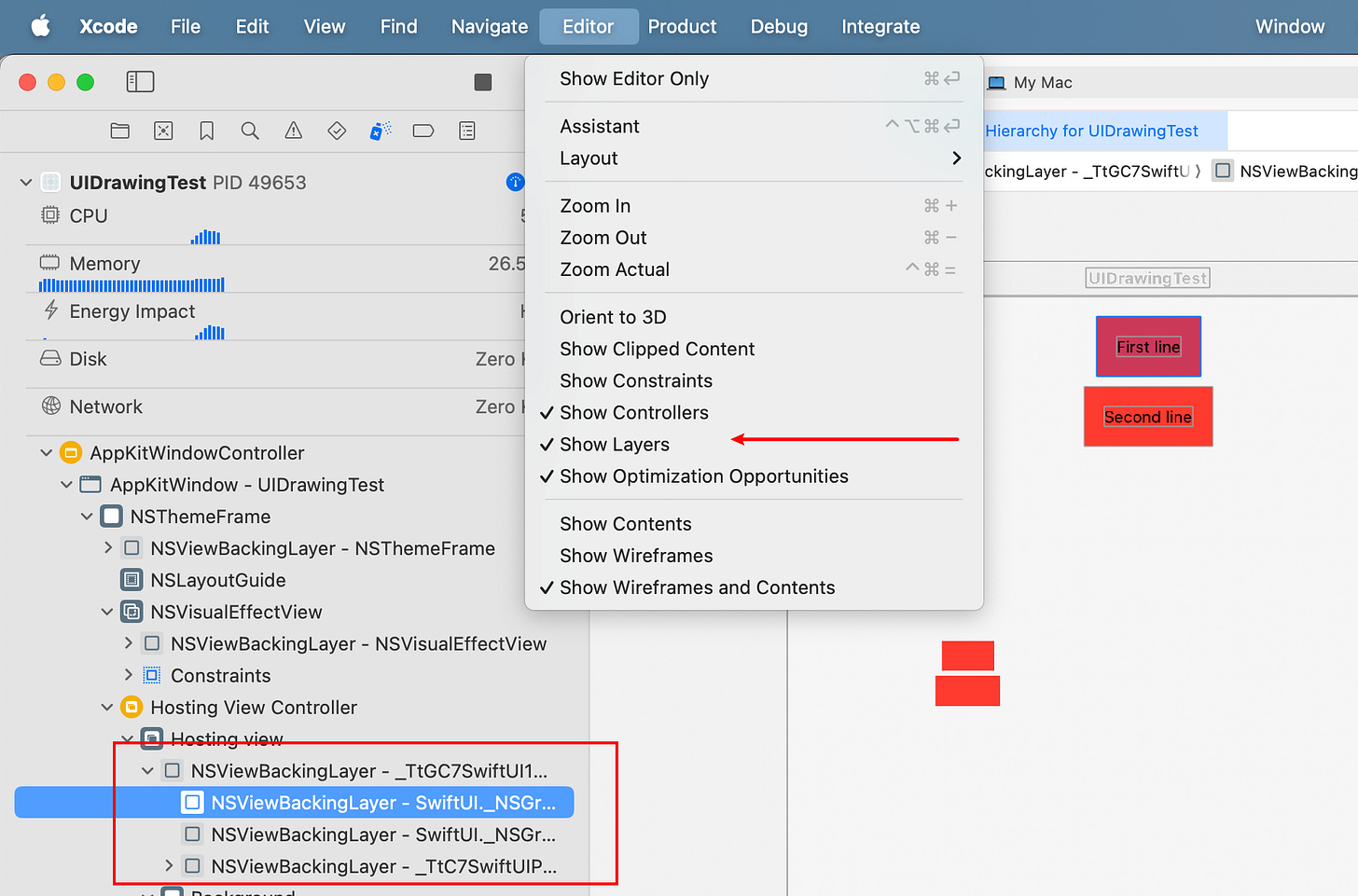
Task: Open the Layout submenu in Editor menu
Action: tap(754, 158)
